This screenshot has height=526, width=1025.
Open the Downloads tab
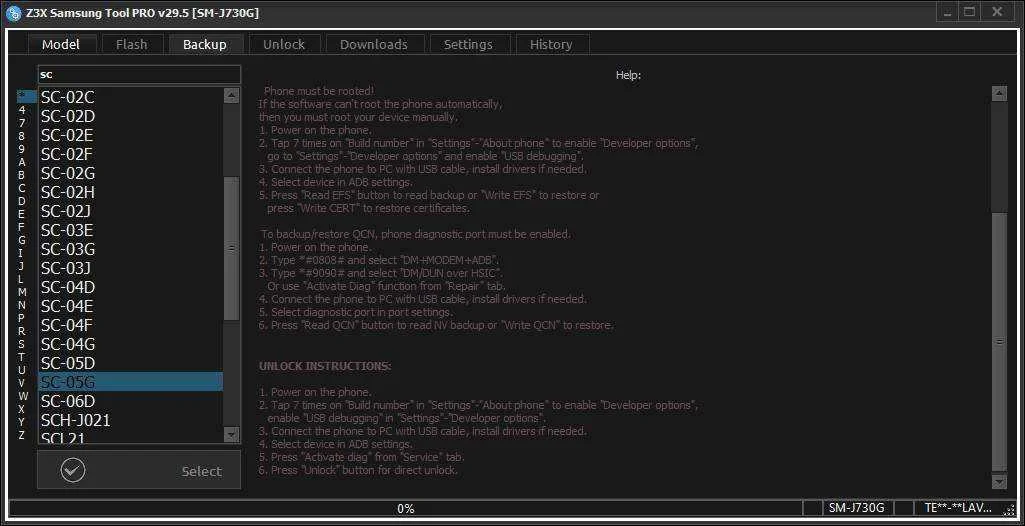pos(374,44)
